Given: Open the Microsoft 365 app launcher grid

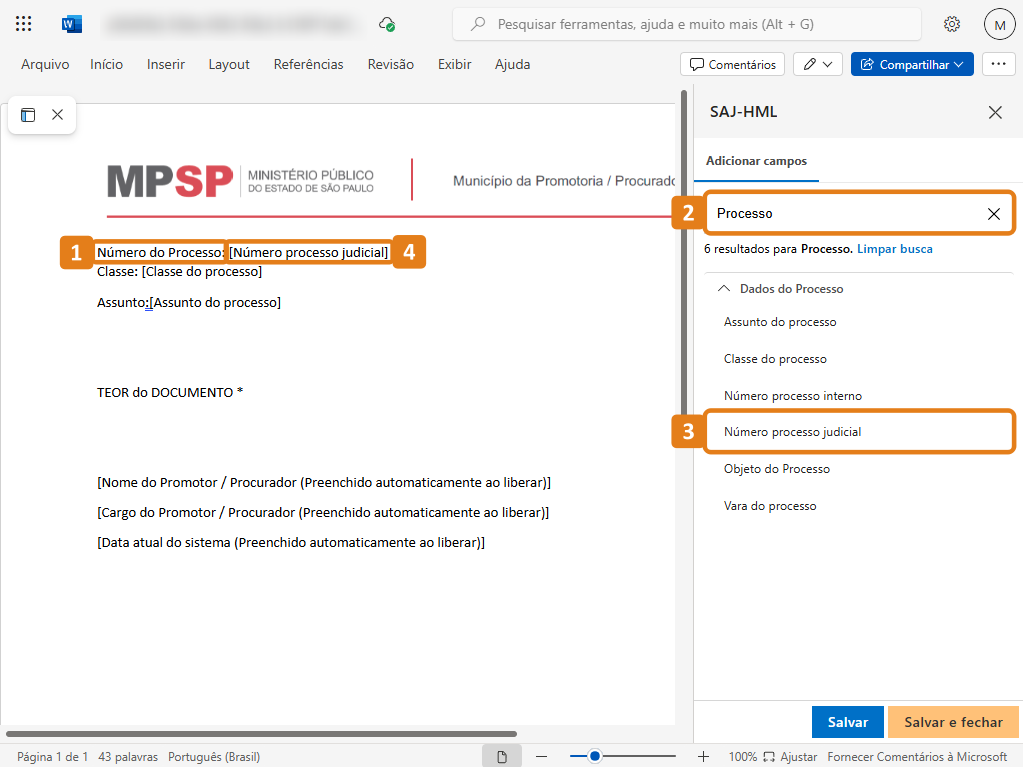Looking at the screenshot, I should tap(24, 24).
